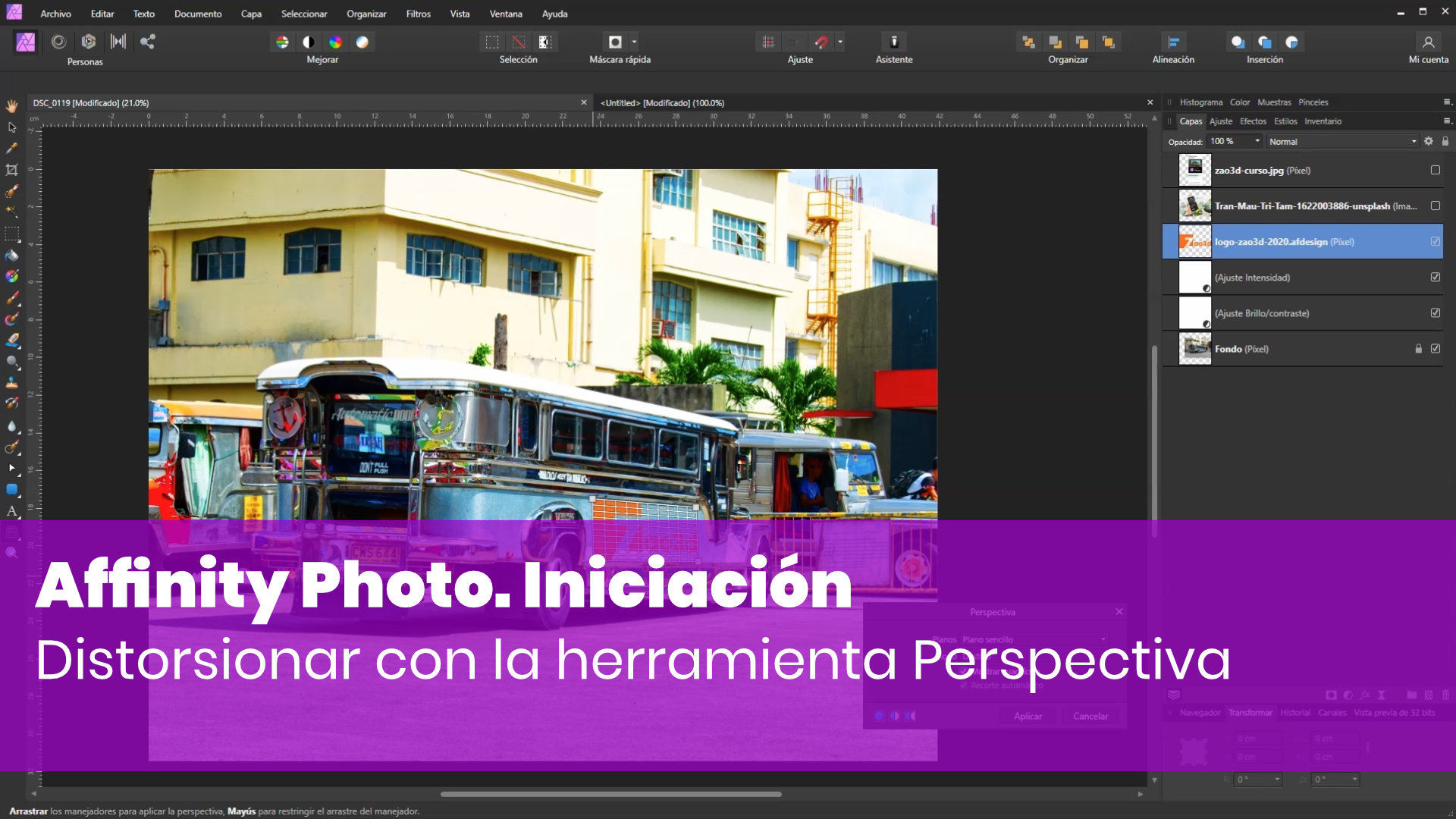Open the Normal blend mode dropdown

1343,141
